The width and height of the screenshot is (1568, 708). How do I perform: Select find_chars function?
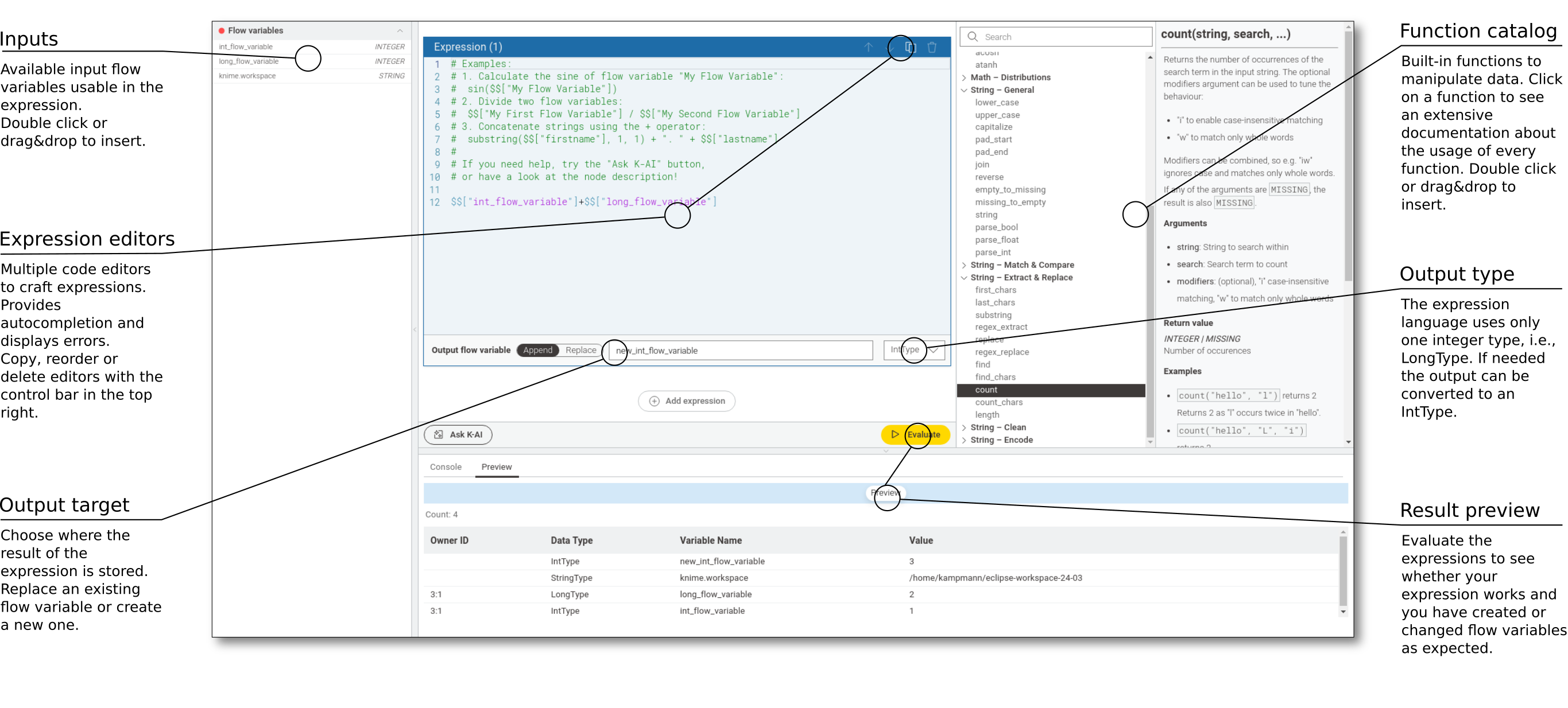(995, 377)
